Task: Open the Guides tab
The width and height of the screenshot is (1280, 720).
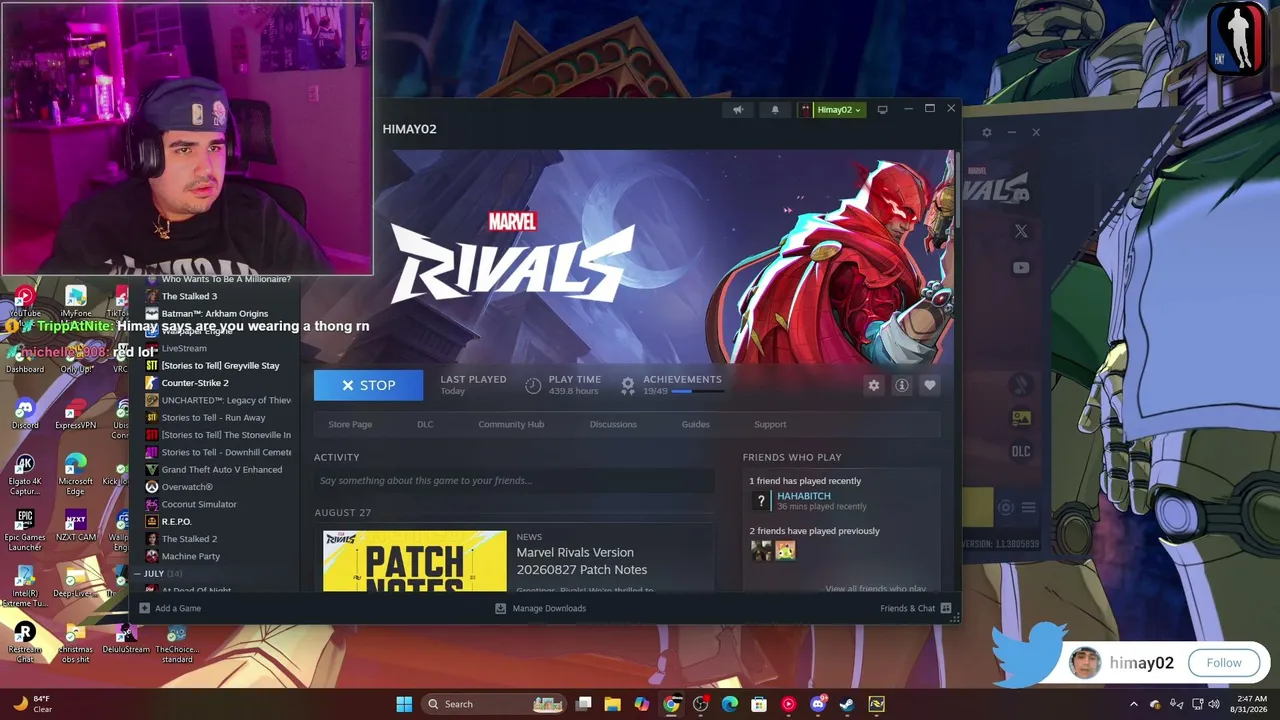Action: click(696, 424)
